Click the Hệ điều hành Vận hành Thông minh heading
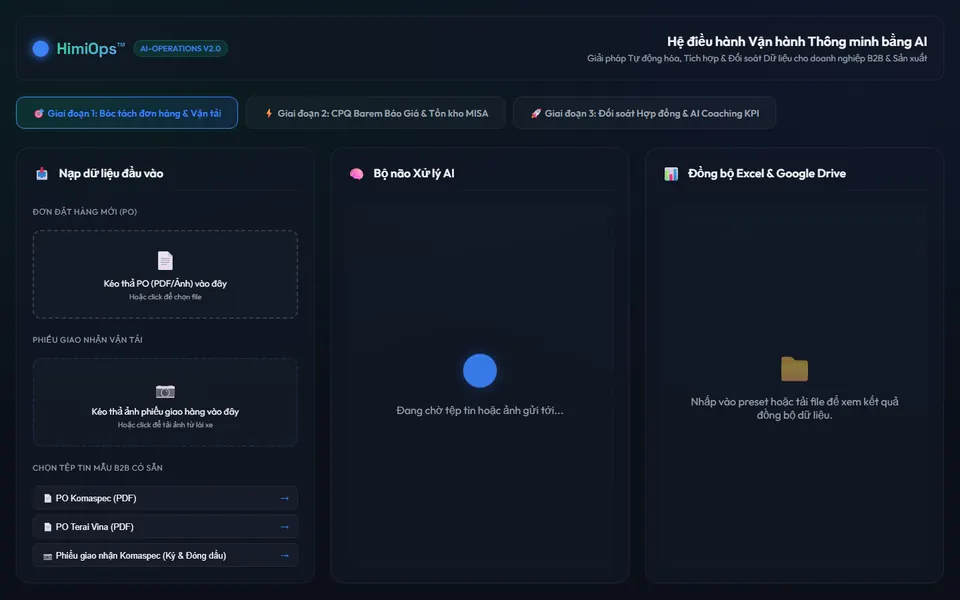 [797, 42]
